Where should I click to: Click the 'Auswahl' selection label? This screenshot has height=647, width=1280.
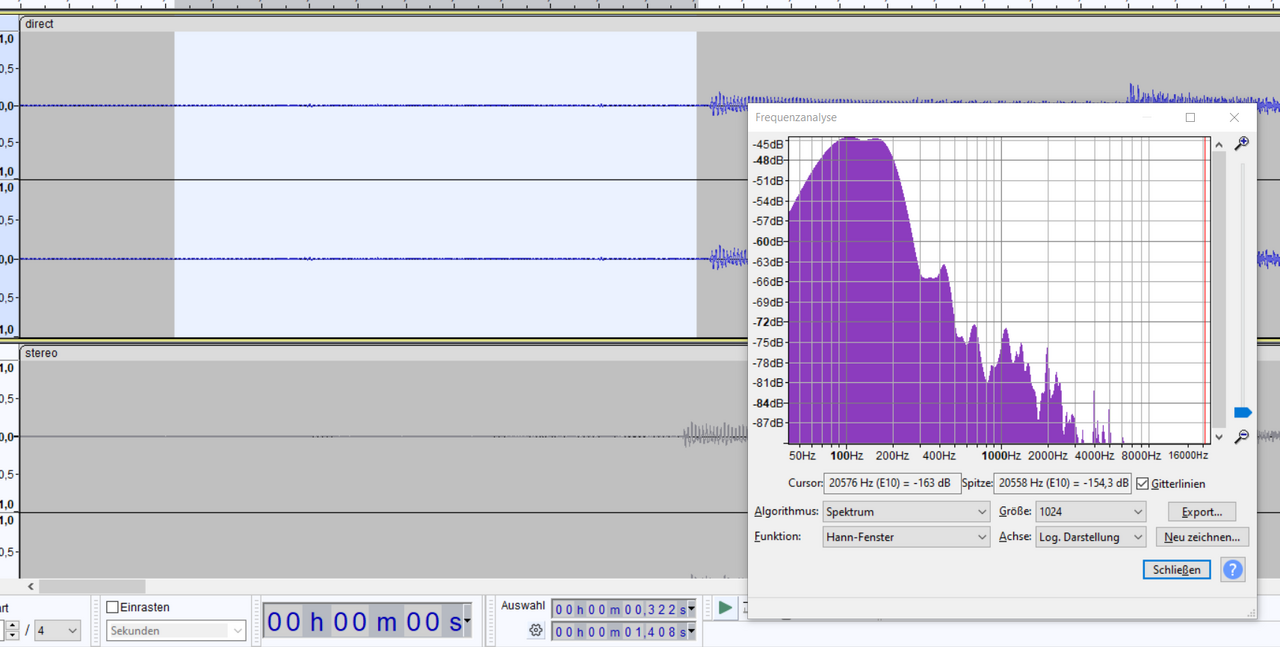point(523,606)
